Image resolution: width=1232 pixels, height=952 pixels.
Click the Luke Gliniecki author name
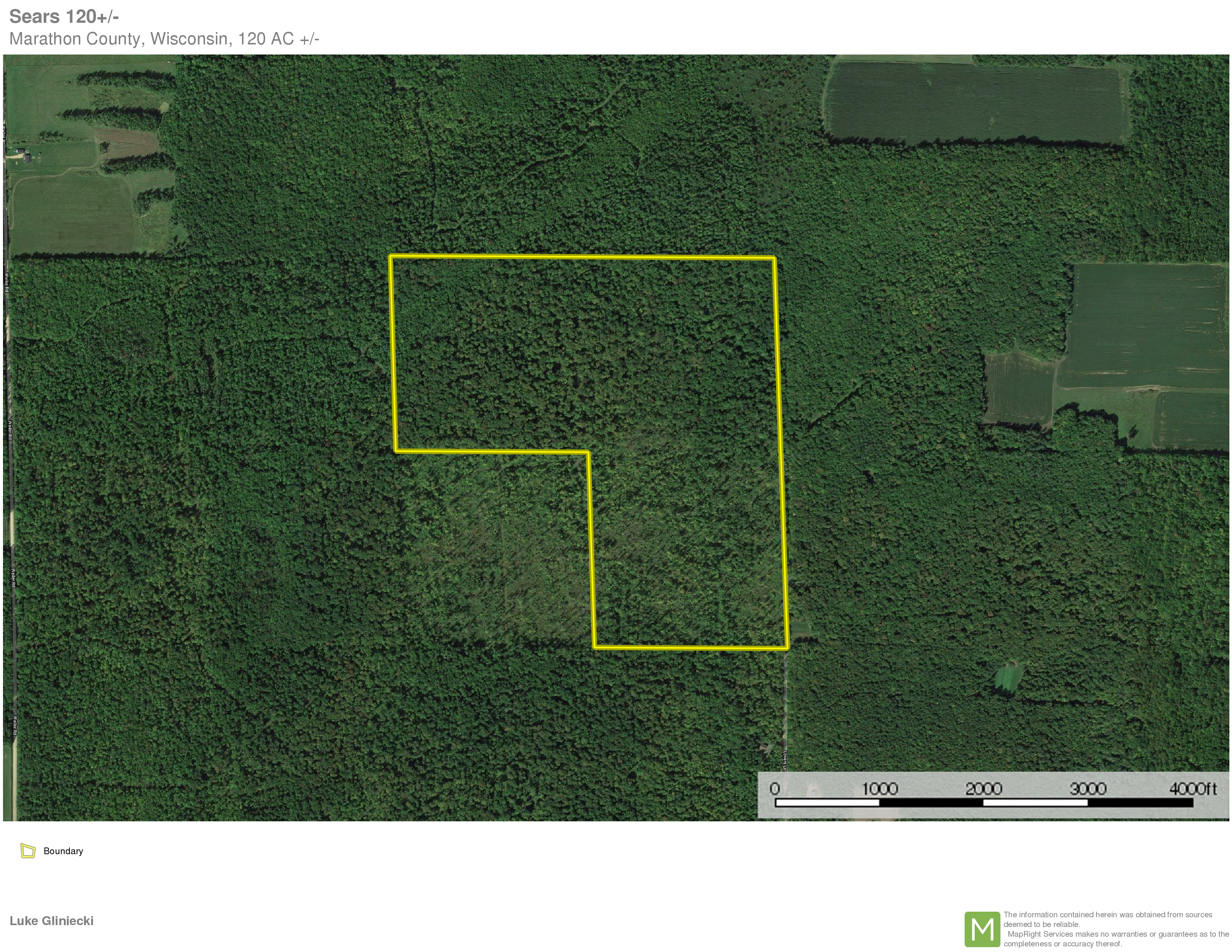click(51, 920)
